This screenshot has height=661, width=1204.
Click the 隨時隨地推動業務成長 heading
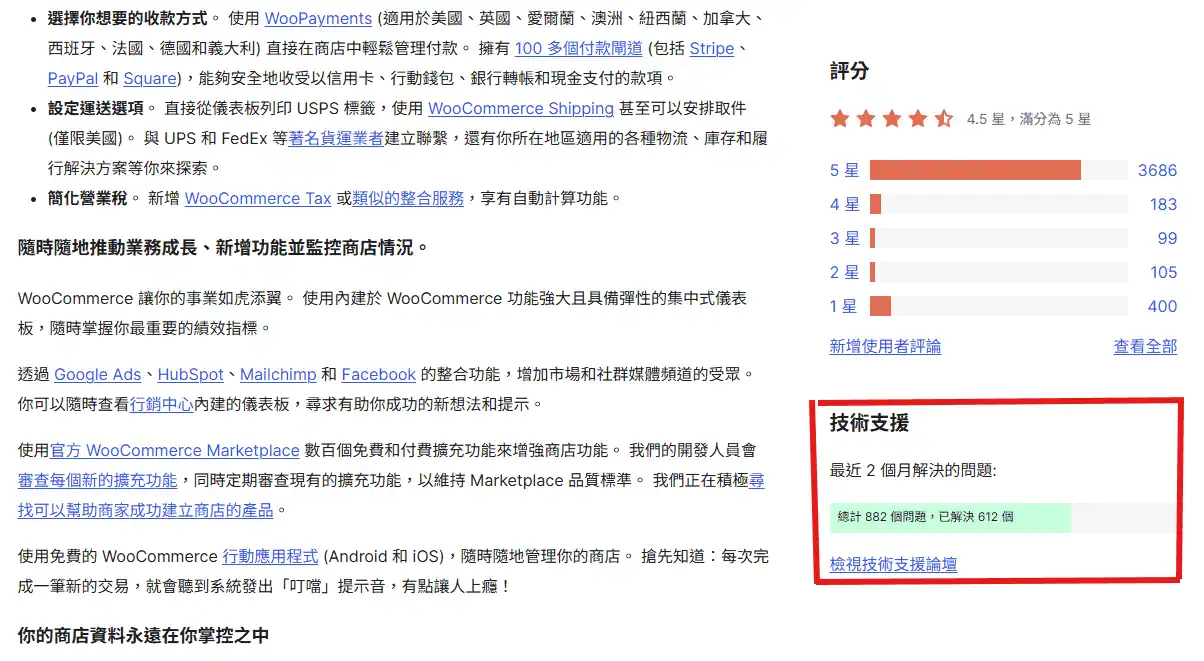[x=223, y=247]
